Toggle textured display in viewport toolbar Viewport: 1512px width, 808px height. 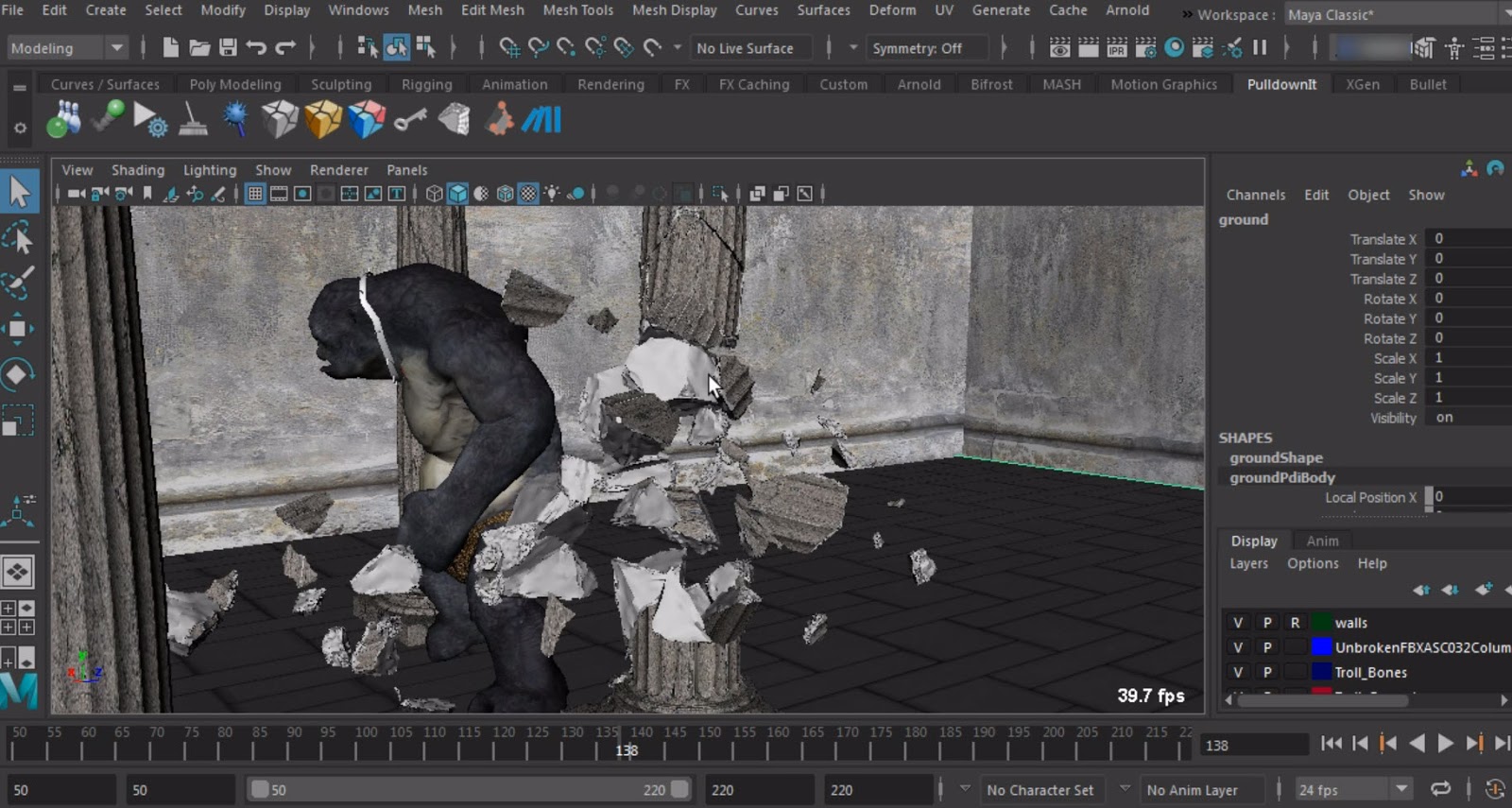(528, 194)
